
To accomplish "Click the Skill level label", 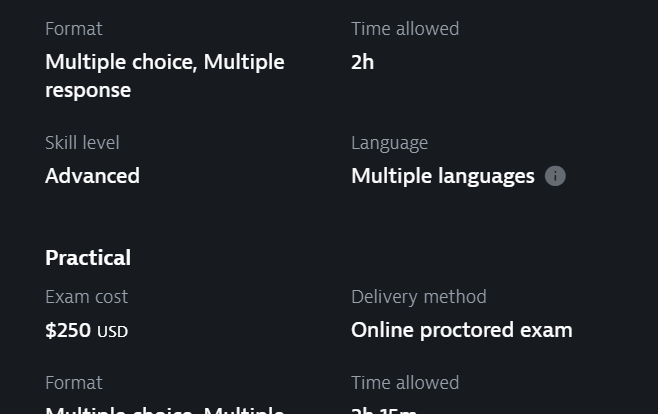I will tap(82, 143).
